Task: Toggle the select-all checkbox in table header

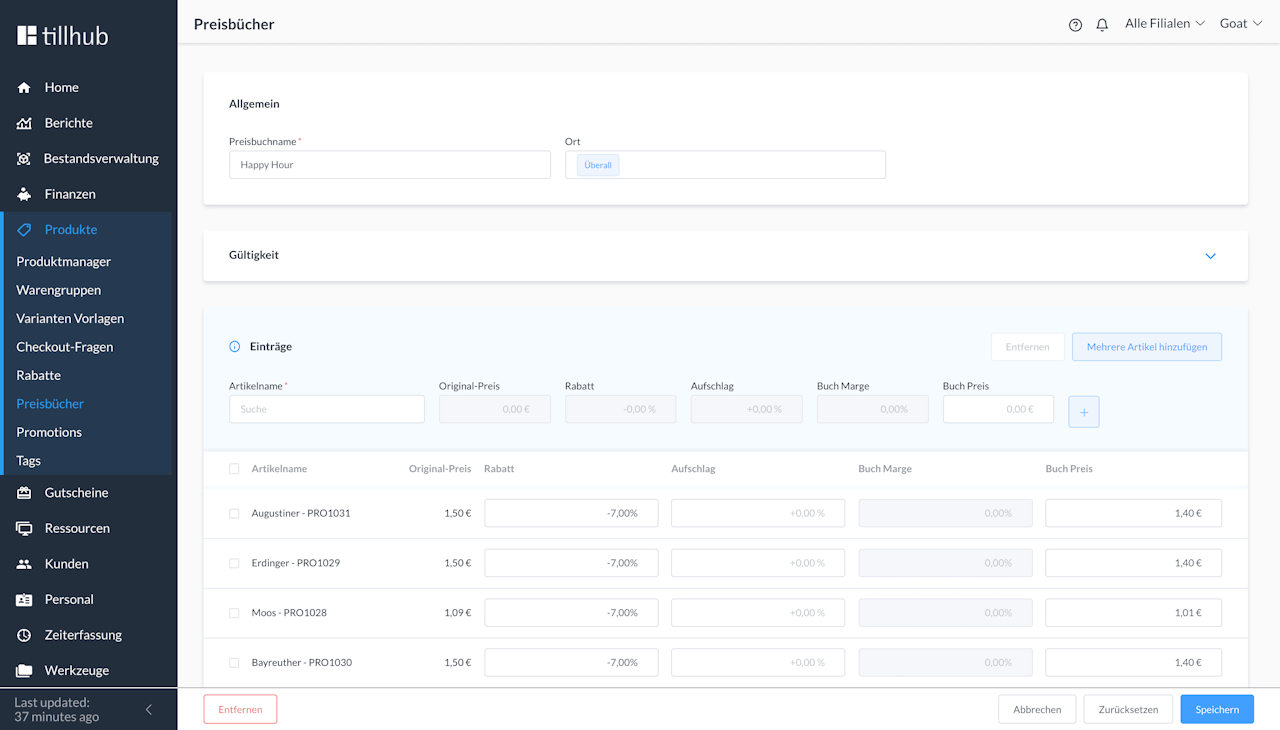Action: pyautogui.click(x=234, y=469)
